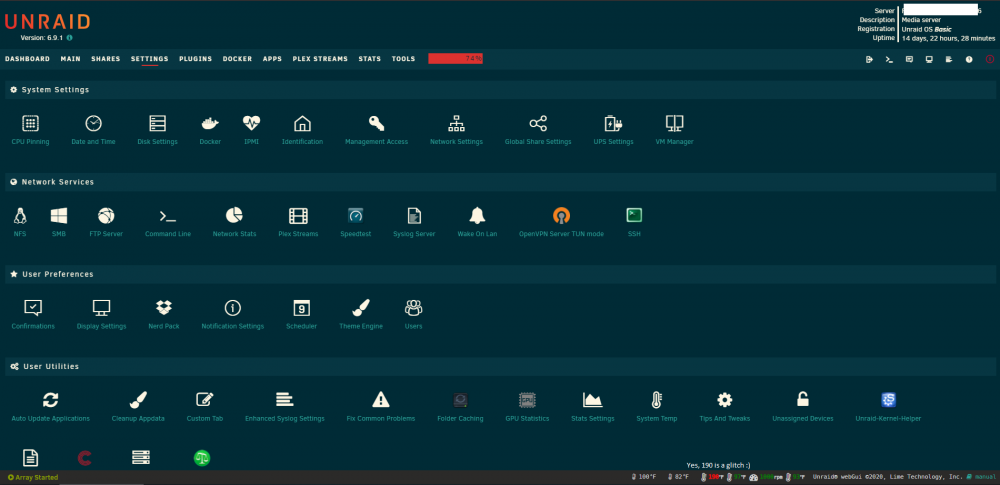This screenshot has height=485, width=1000.
Task: Switch to the Main tab
Action: click(71, 59)
